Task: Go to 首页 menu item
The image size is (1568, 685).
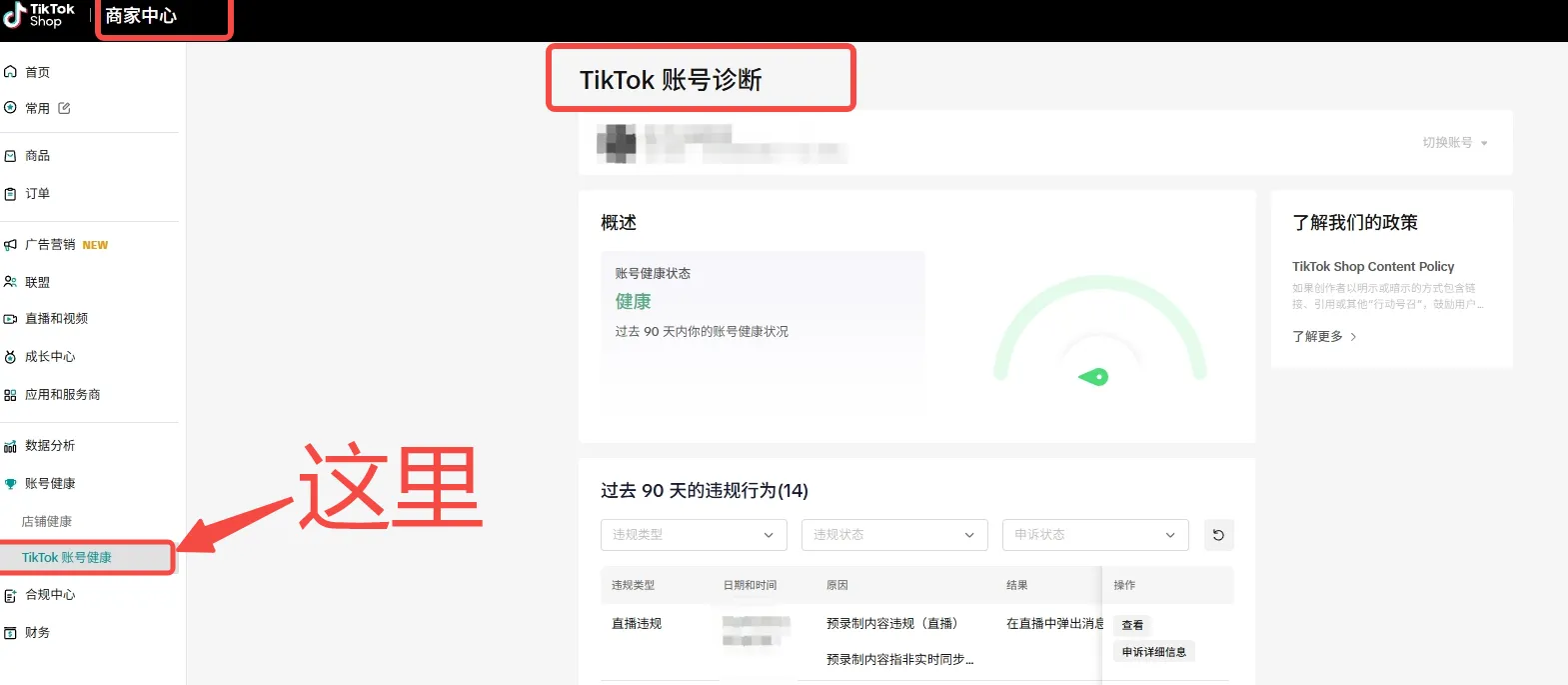Action: (38, 72)
